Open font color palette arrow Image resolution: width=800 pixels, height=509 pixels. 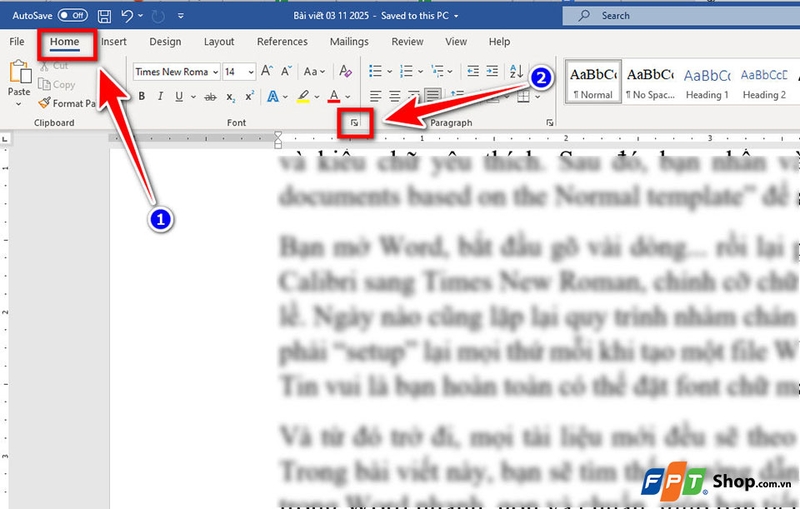[x=348, y=96]
